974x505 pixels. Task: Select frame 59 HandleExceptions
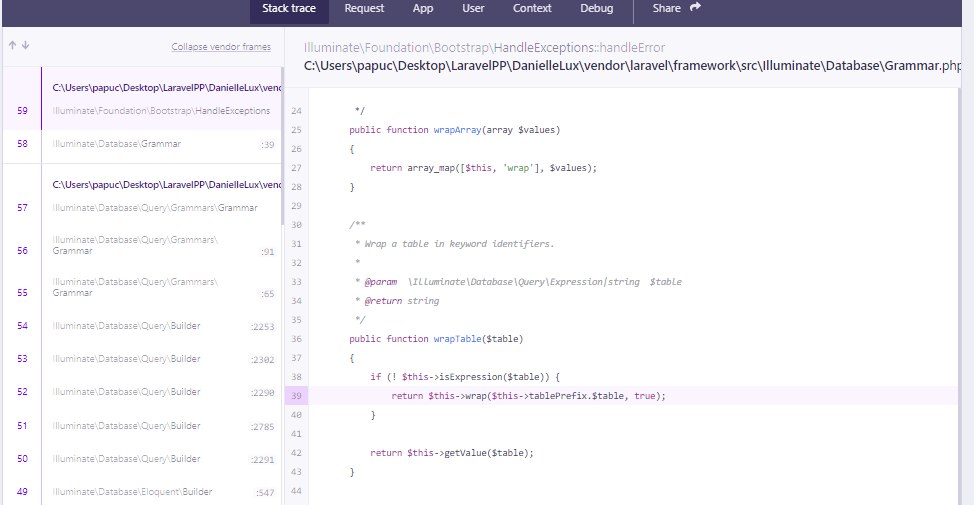click(x=150, y=110)
